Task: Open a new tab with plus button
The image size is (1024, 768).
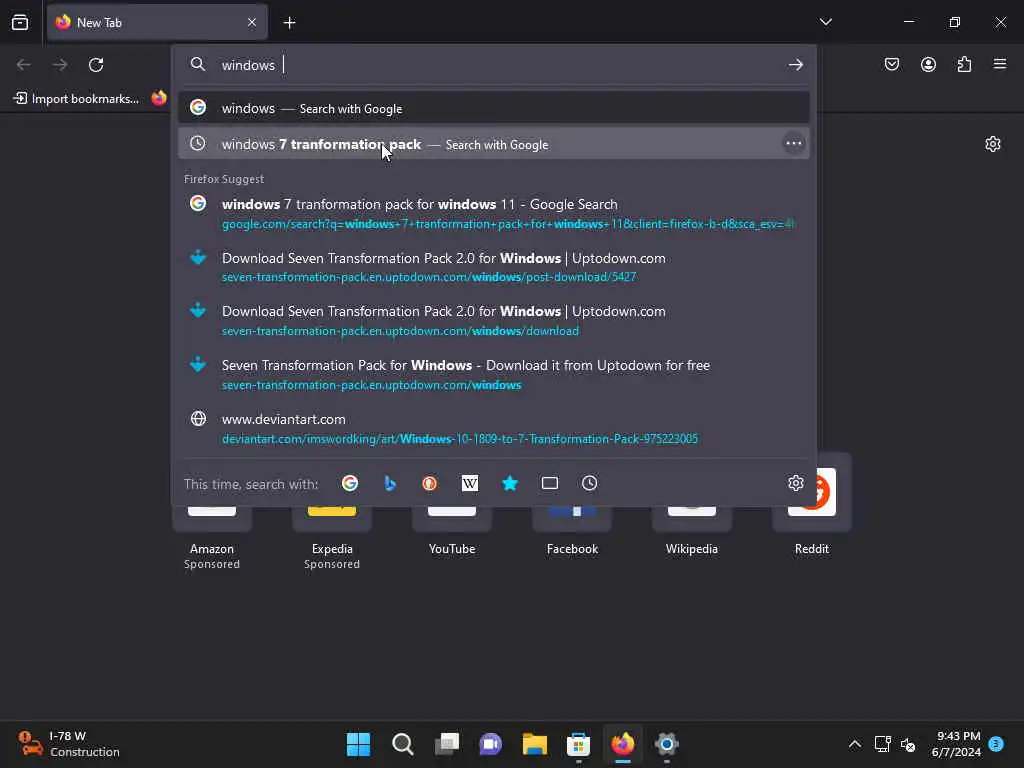Action: [289, 23]
